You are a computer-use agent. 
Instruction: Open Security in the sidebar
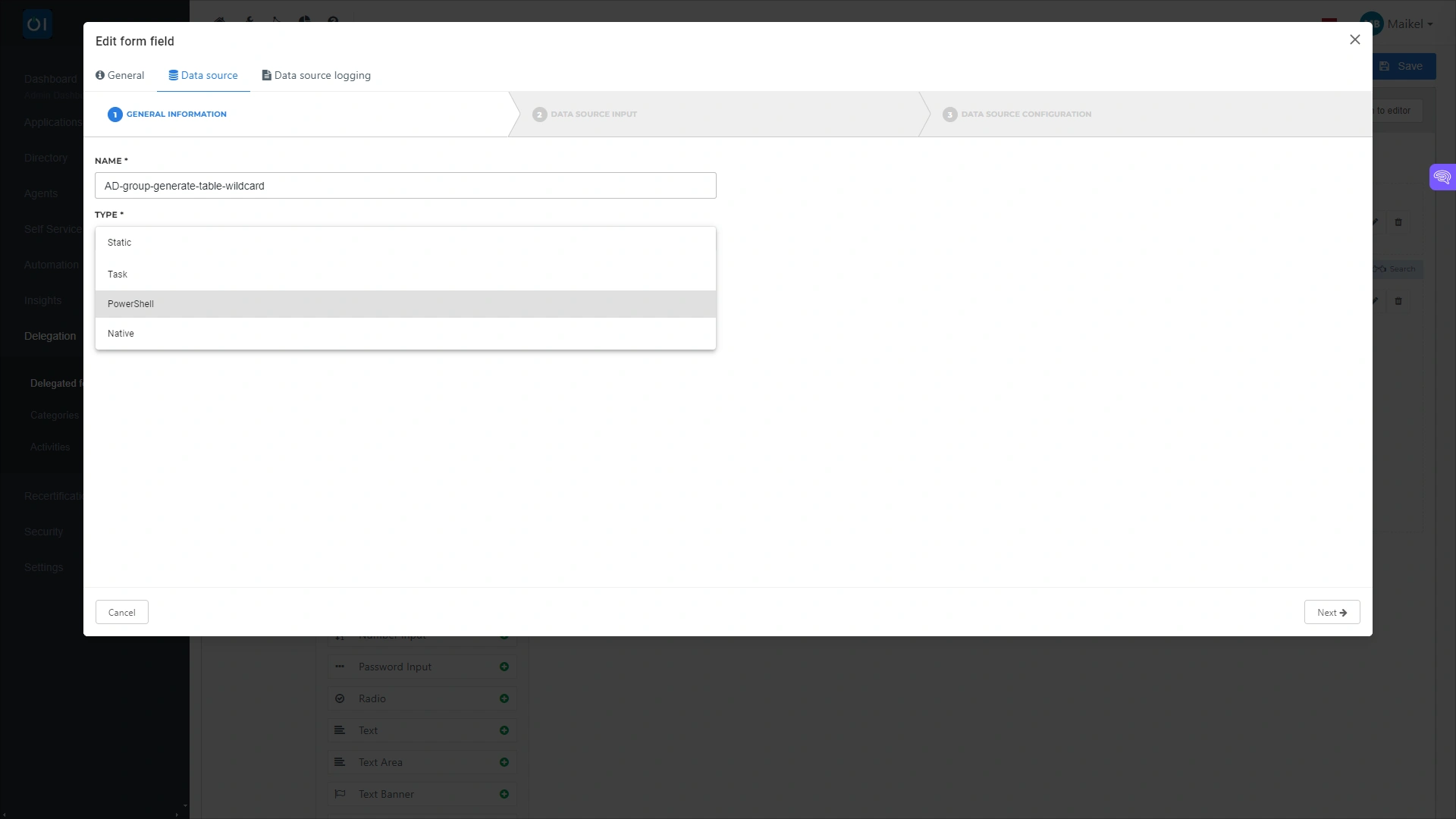click(x=43, y=532)
